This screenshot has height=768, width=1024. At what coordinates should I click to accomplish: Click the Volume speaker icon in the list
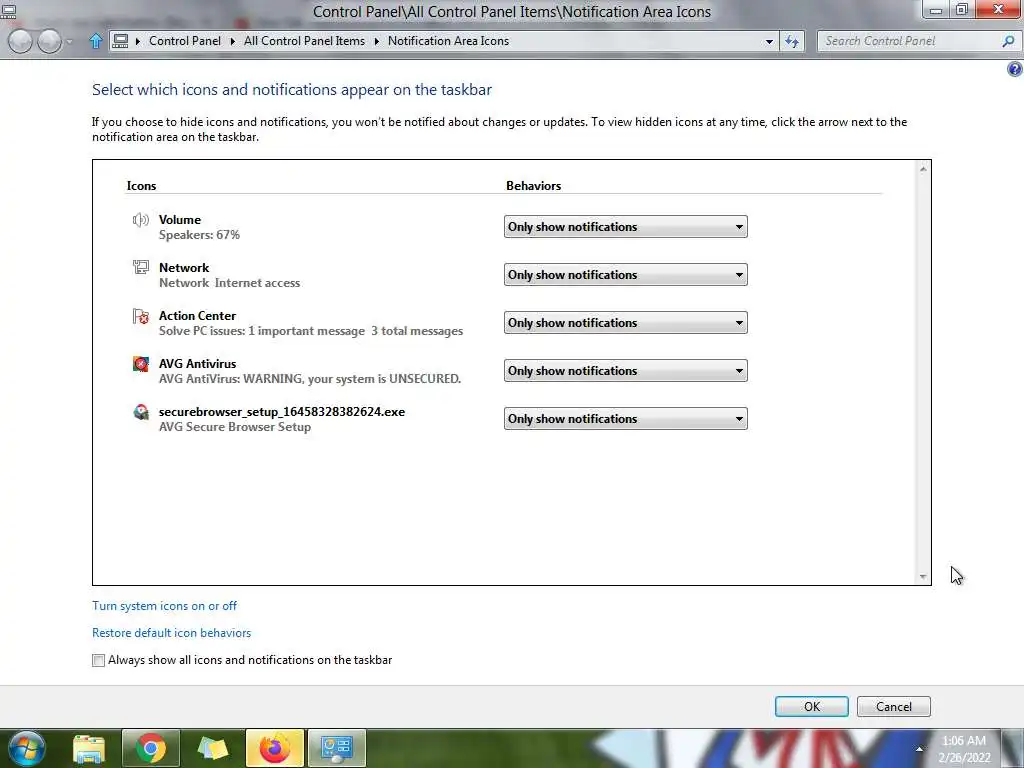(x=140, y=220)
